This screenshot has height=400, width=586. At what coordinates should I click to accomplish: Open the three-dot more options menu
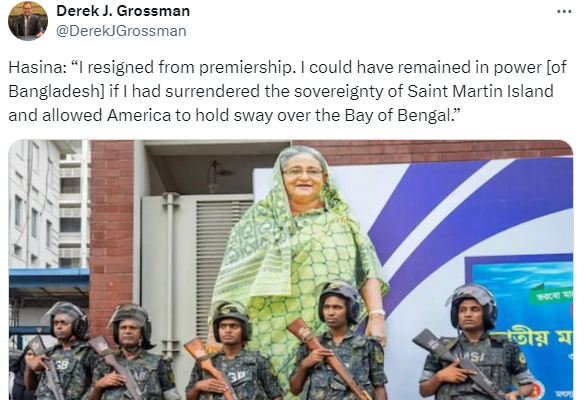[564, 12]
